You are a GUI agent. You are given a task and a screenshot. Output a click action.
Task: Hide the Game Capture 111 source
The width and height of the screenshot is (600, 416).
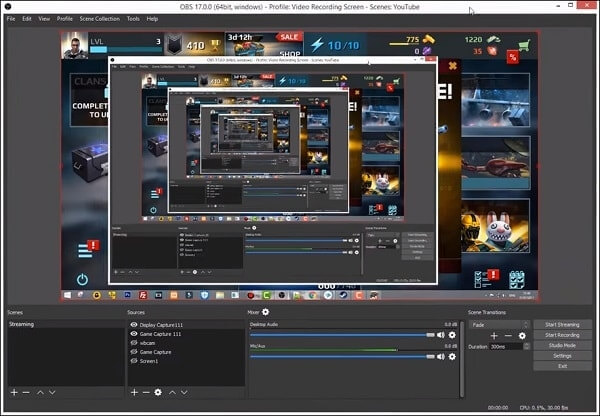coord(134,334)
